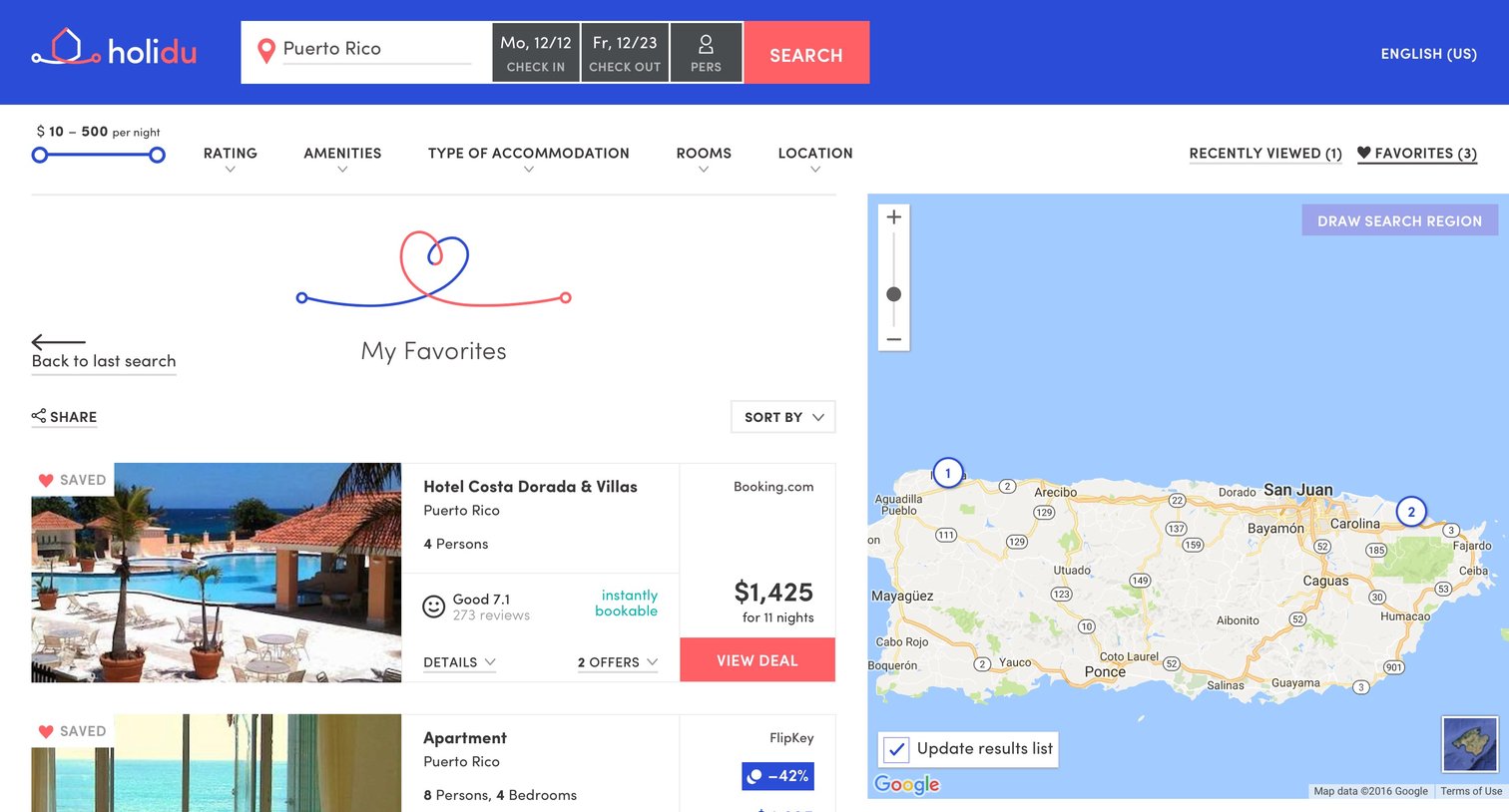Click the Search button

[806, 53]
